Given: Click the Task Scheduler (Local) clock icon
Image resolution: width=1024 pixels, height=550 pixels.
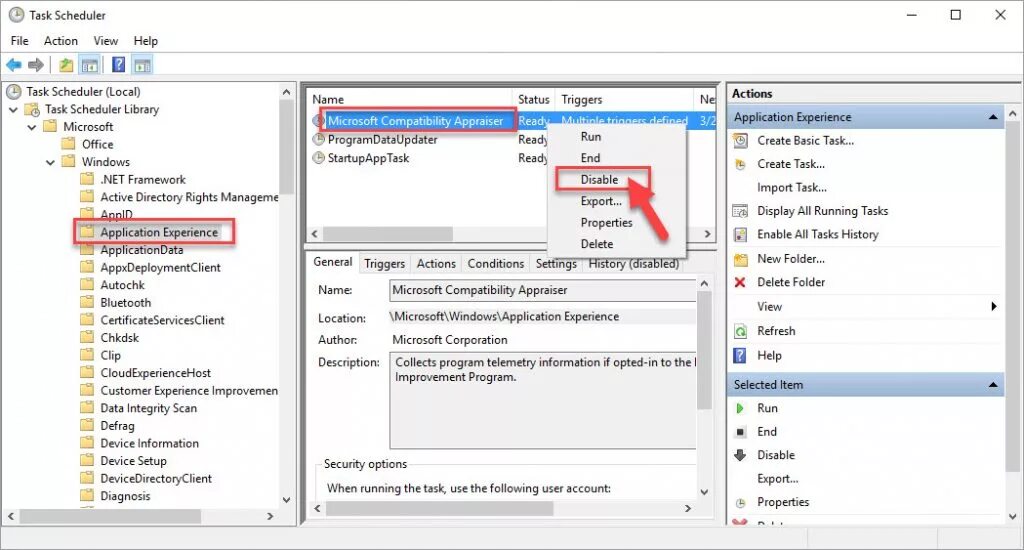Looking at the screenshot, I should point(14,91).
